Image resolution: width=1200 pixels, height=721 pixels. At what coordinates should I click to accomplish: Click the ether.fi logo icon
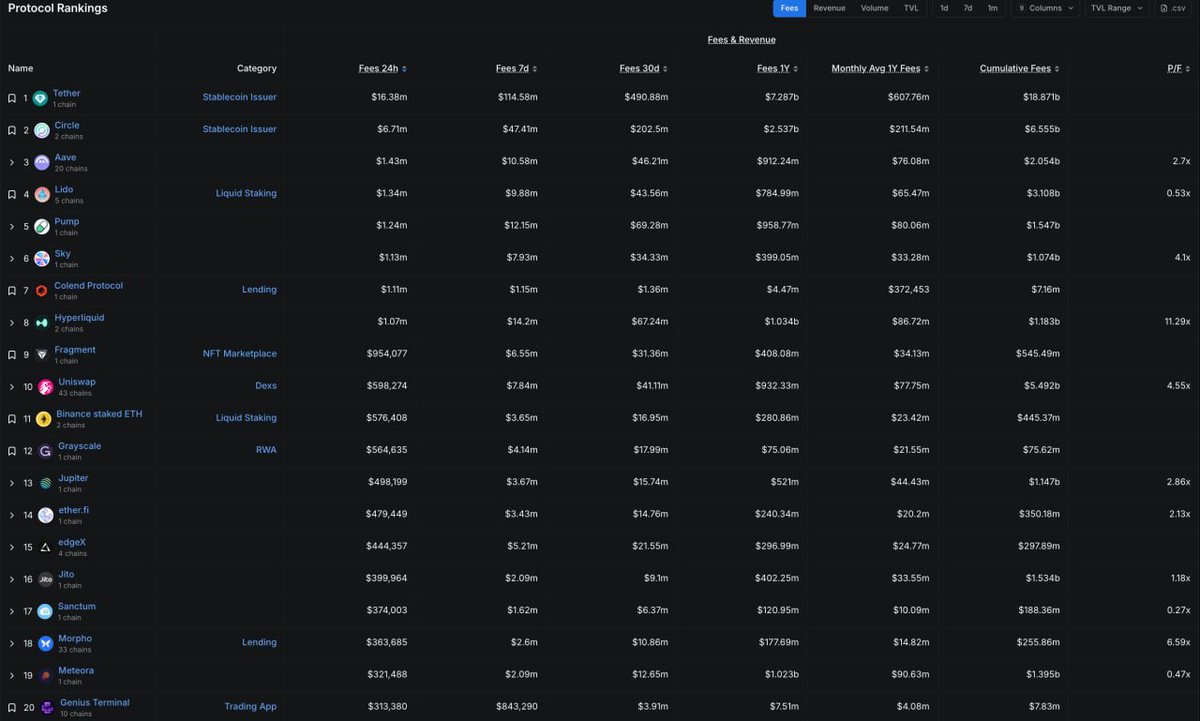(46, 515)
